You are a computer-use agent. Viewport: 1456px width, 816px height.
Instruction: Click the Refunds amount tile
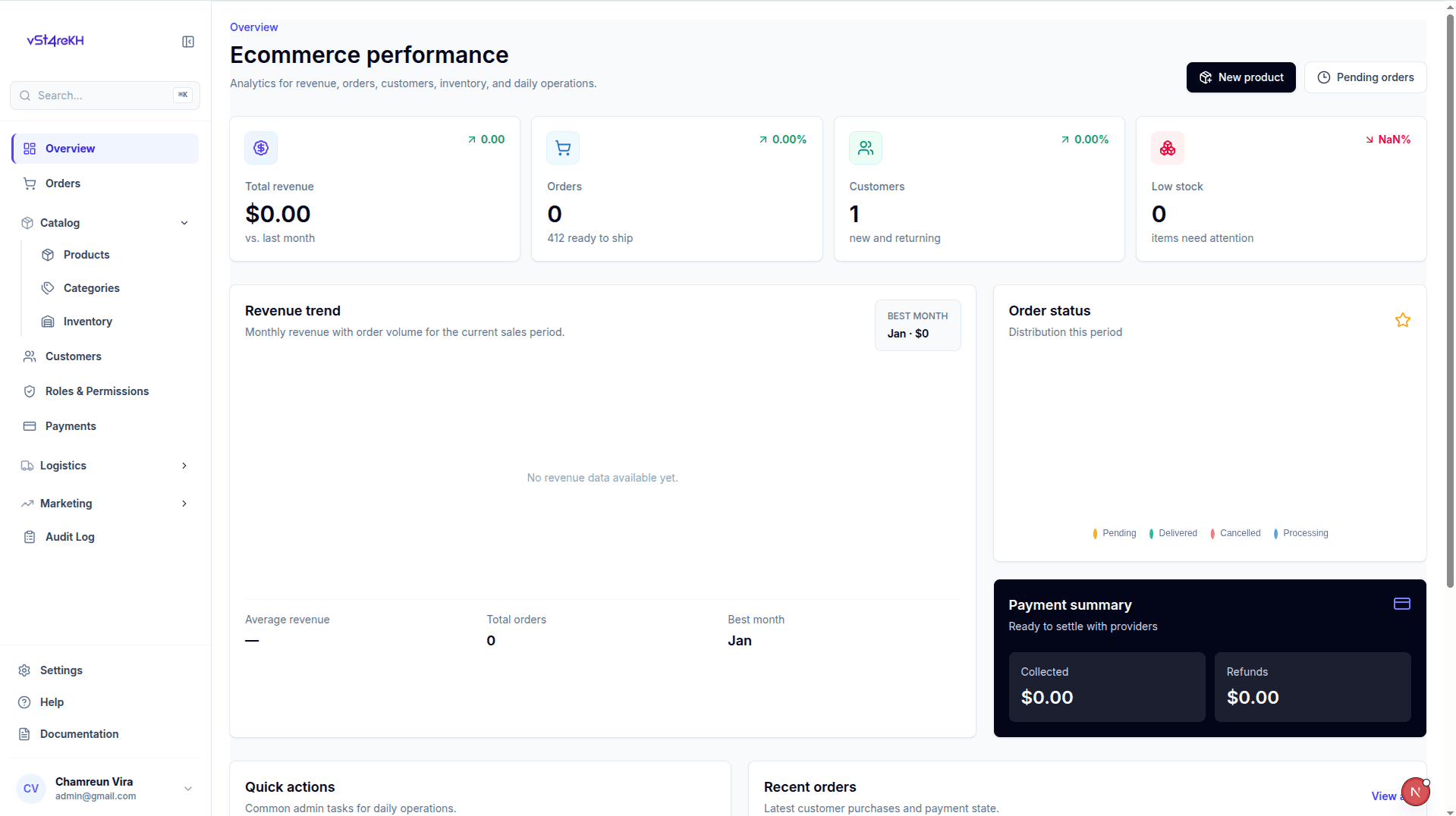click(1313, 687)
